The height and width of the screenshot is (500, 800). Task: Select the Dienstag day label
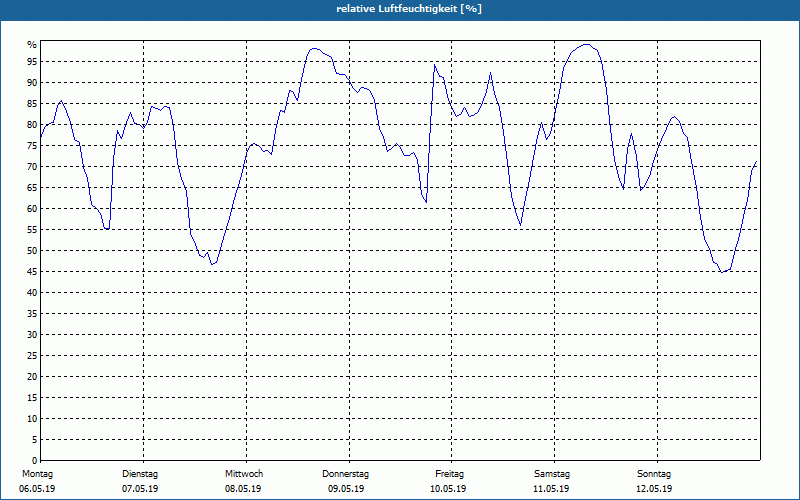140,474
